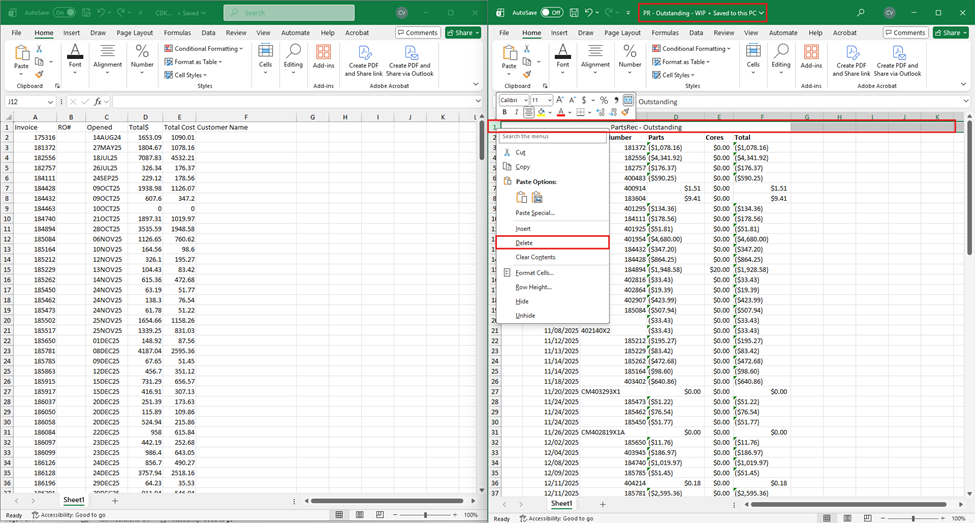Click Insert Function fx in left formula bar

98,101
